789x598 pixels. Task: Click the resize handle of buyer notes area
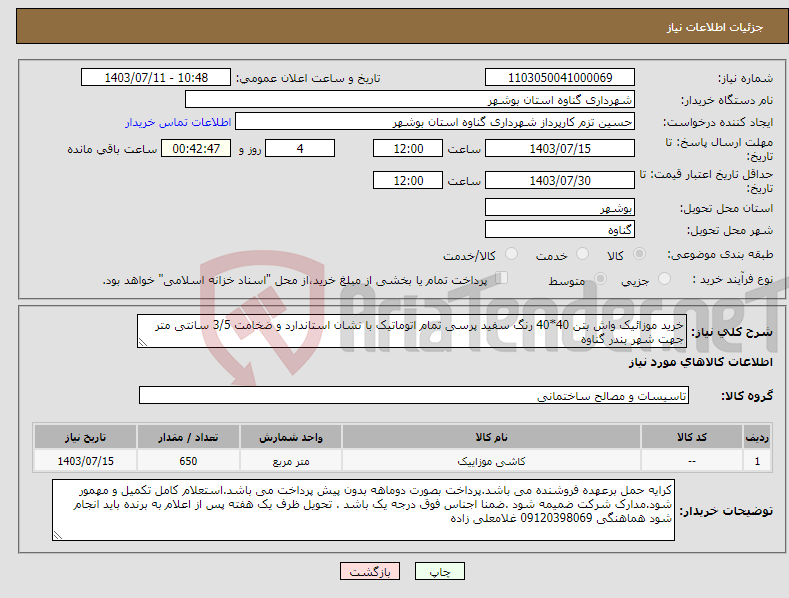(57, 536)
